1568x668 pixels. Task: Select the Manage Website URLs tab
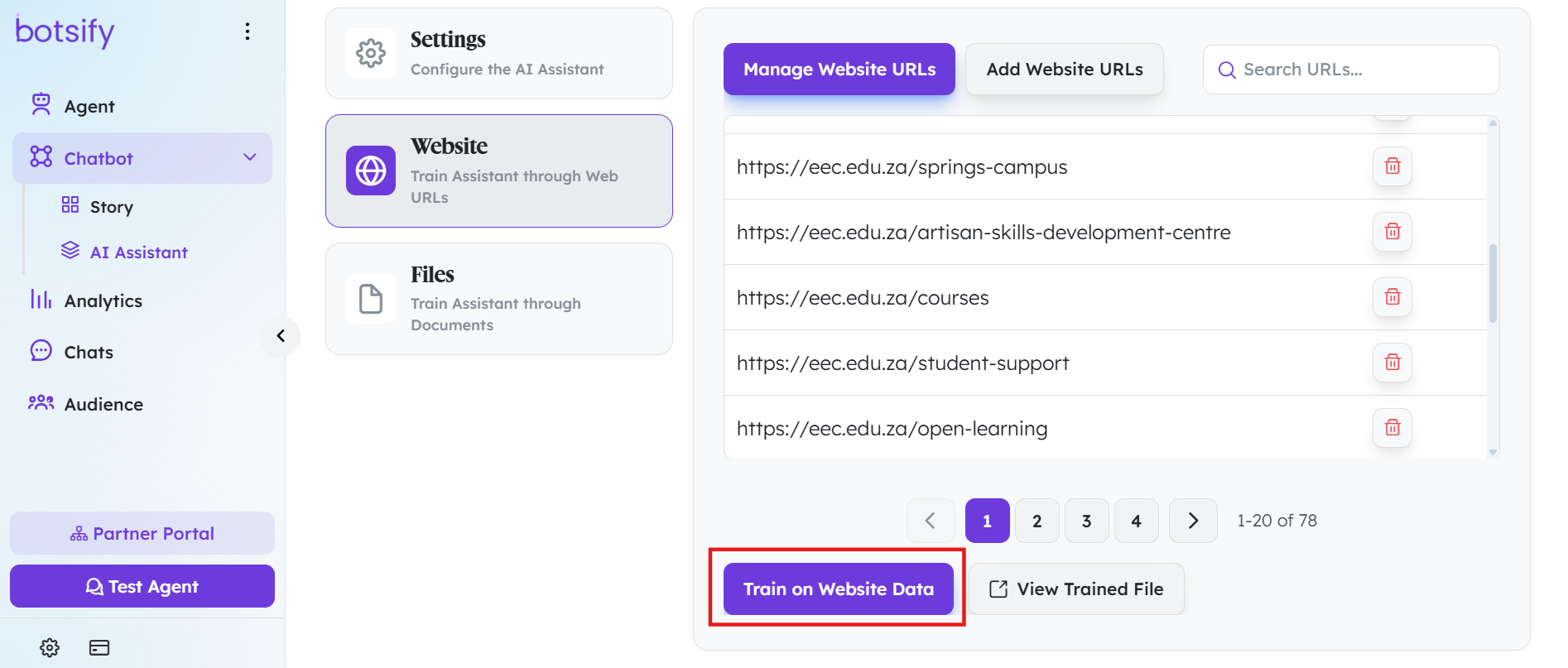tap(839, 70)
